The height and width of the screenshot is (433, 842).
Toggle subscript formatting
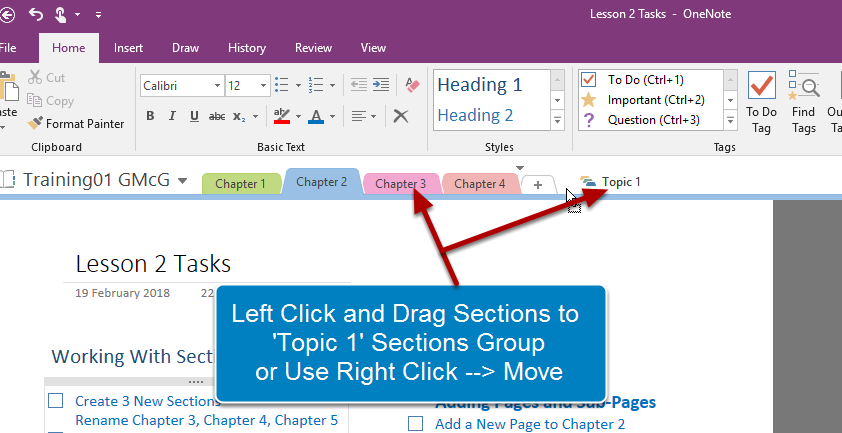point(239,117)
